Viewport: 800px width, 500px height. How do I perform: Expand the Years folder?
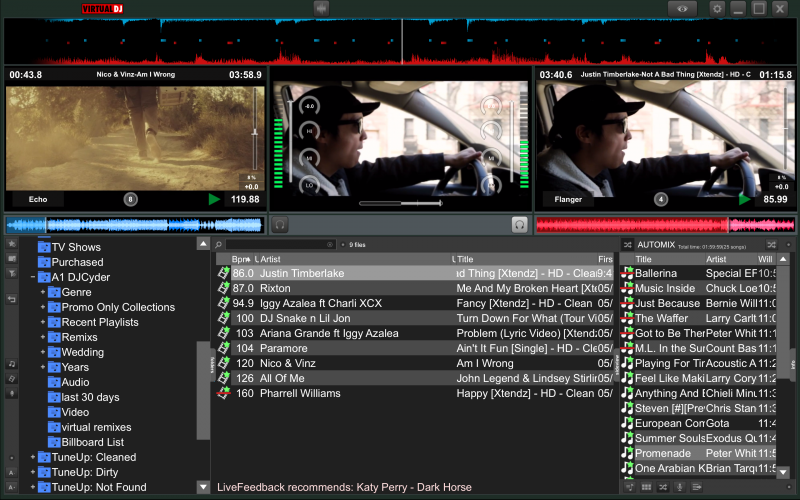tap(43, 367)
